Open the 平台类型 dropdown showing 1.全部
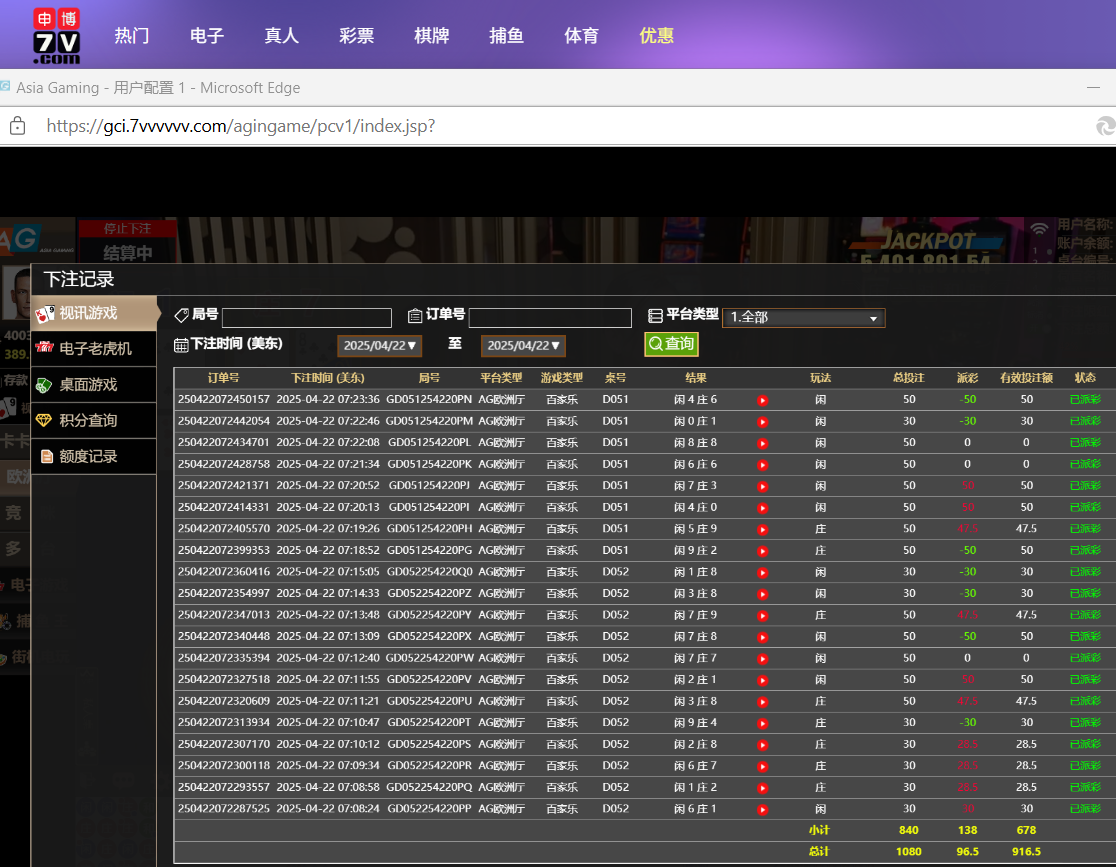Viewport: 1116px width, 867px height. [803, 318]
